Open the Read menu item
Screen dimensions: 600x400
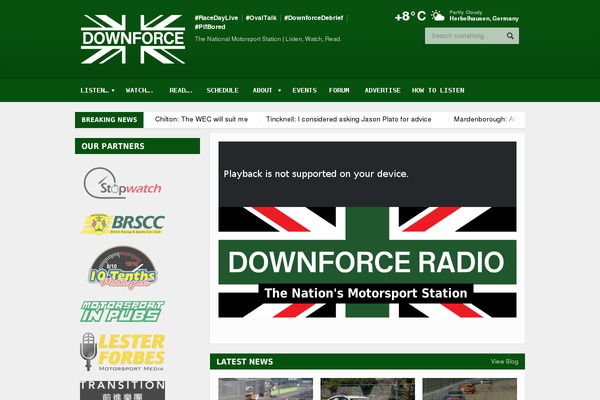[x=181, y=90]
